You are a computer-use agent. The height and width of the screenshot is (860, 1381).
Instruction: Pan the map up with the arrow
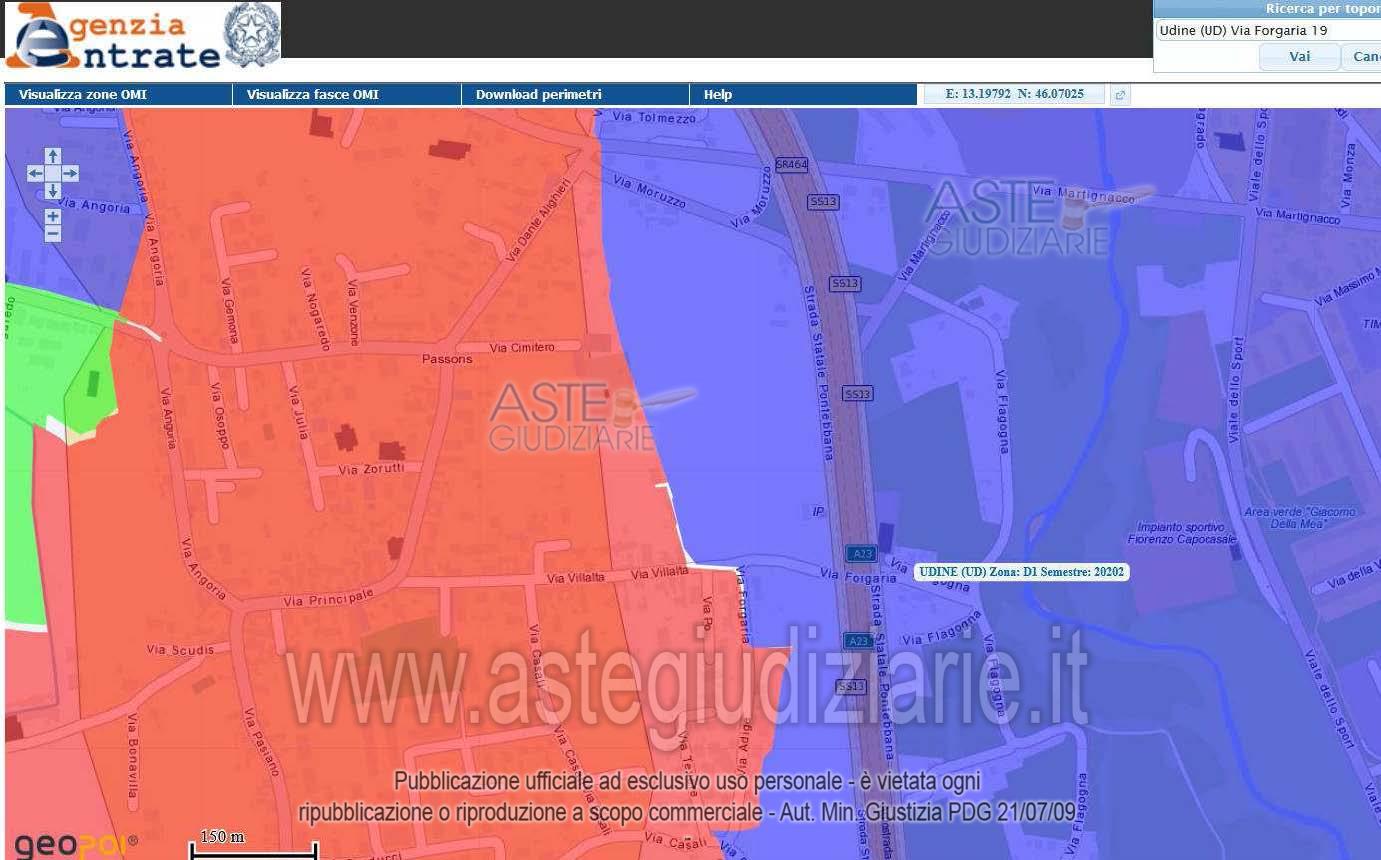(53, 156)
